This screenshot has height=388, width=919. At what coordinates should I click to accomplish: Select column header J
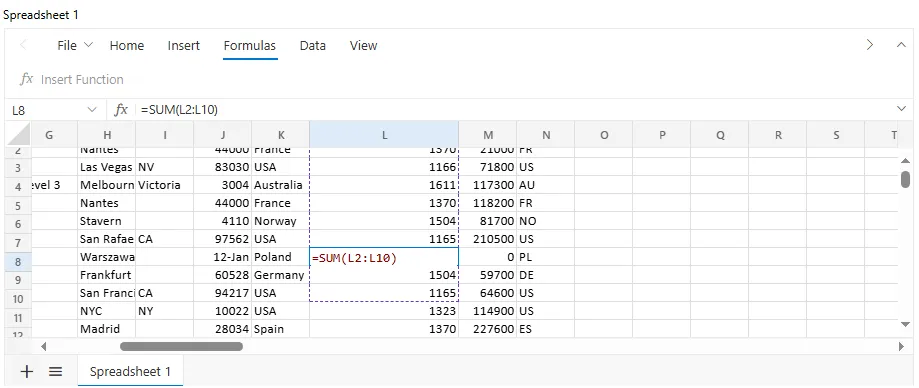[x=223, y=135]
